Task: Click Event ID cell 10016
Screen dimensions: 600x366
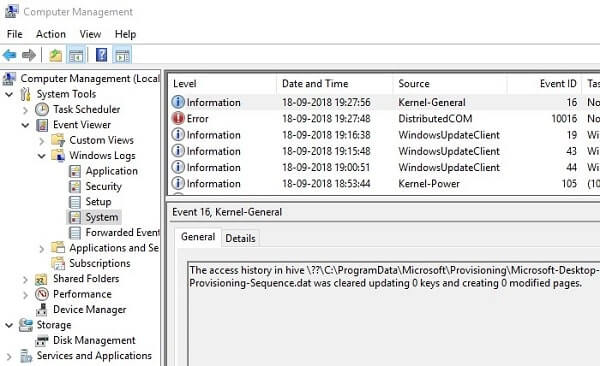Action: pyautogui.click(x=564, y=119)
